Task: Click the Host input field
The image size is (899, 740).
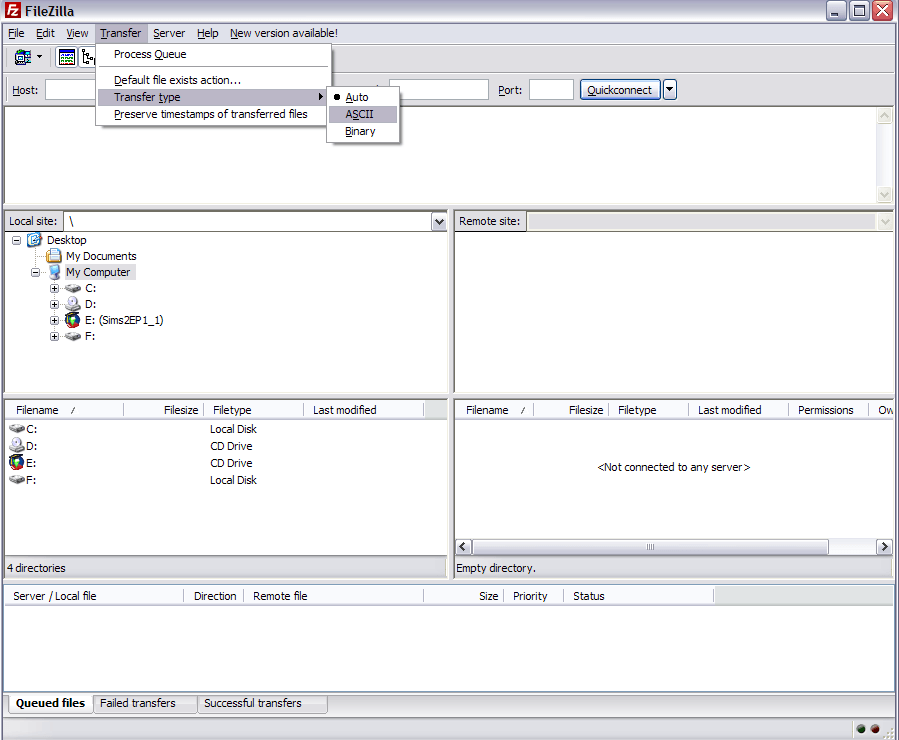Action: click(70, 90)
